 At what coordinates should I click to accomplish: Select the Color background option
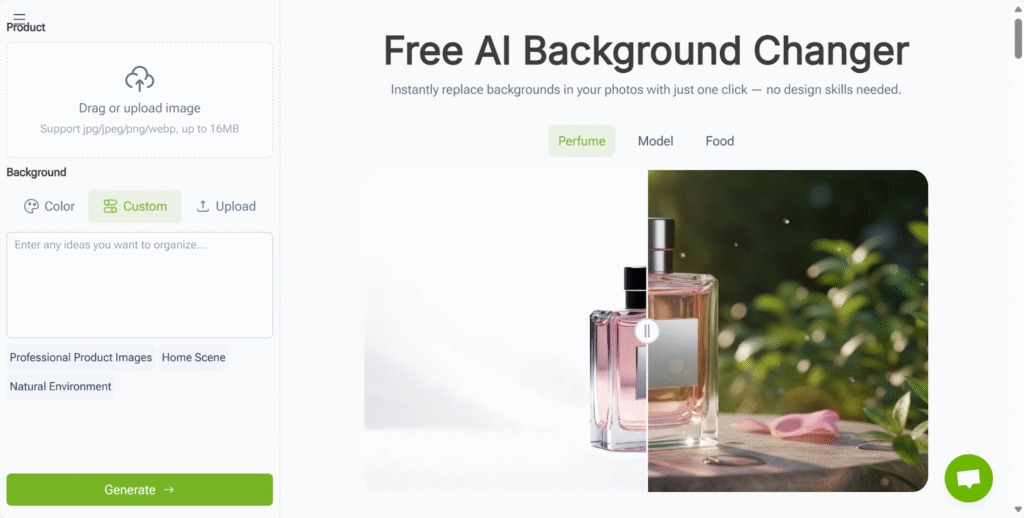click(x=50, y=206)
